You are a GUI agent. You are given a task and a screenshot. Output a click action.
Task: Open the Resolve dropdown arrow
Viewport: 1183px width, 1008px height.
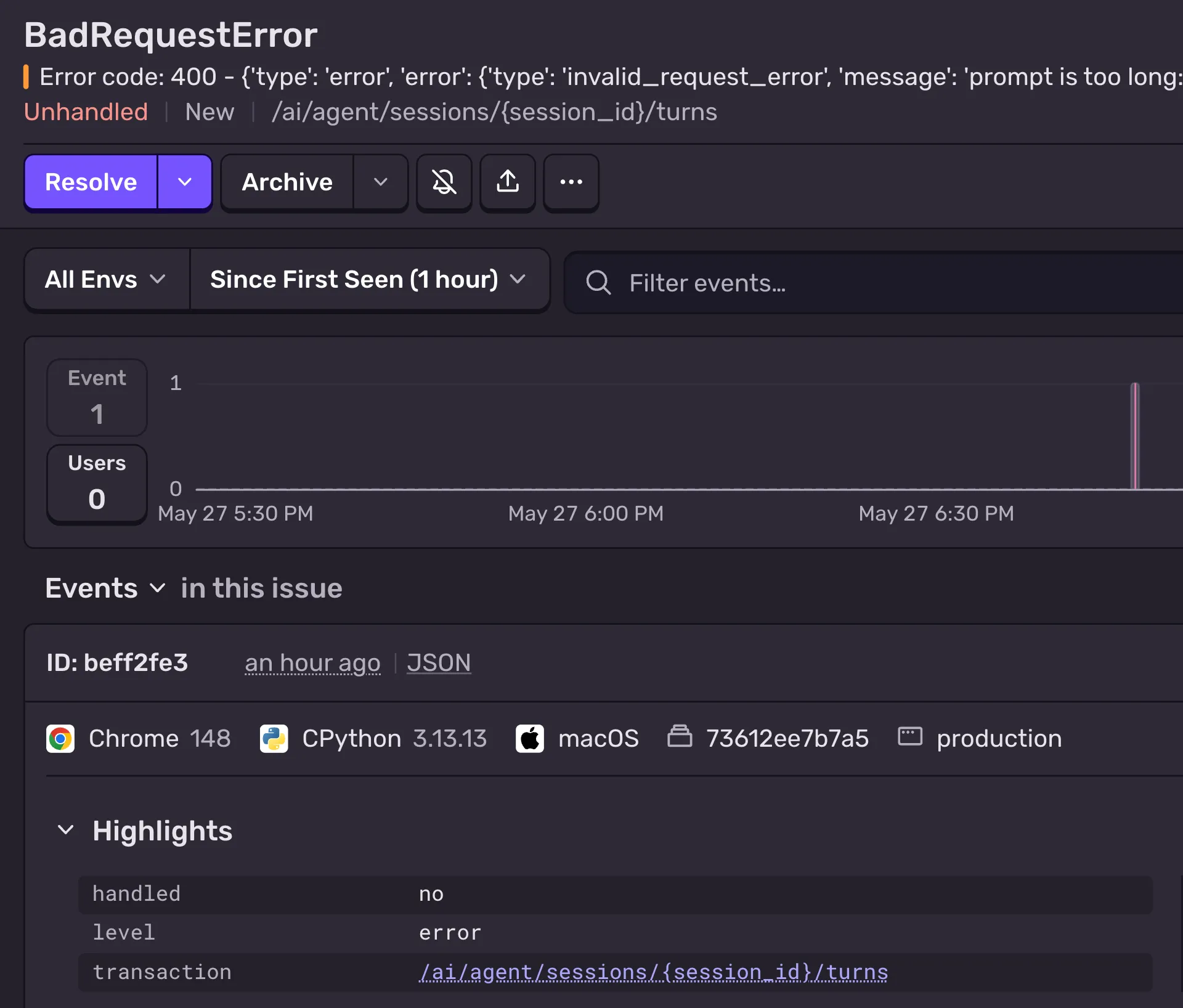coord(185,182)
